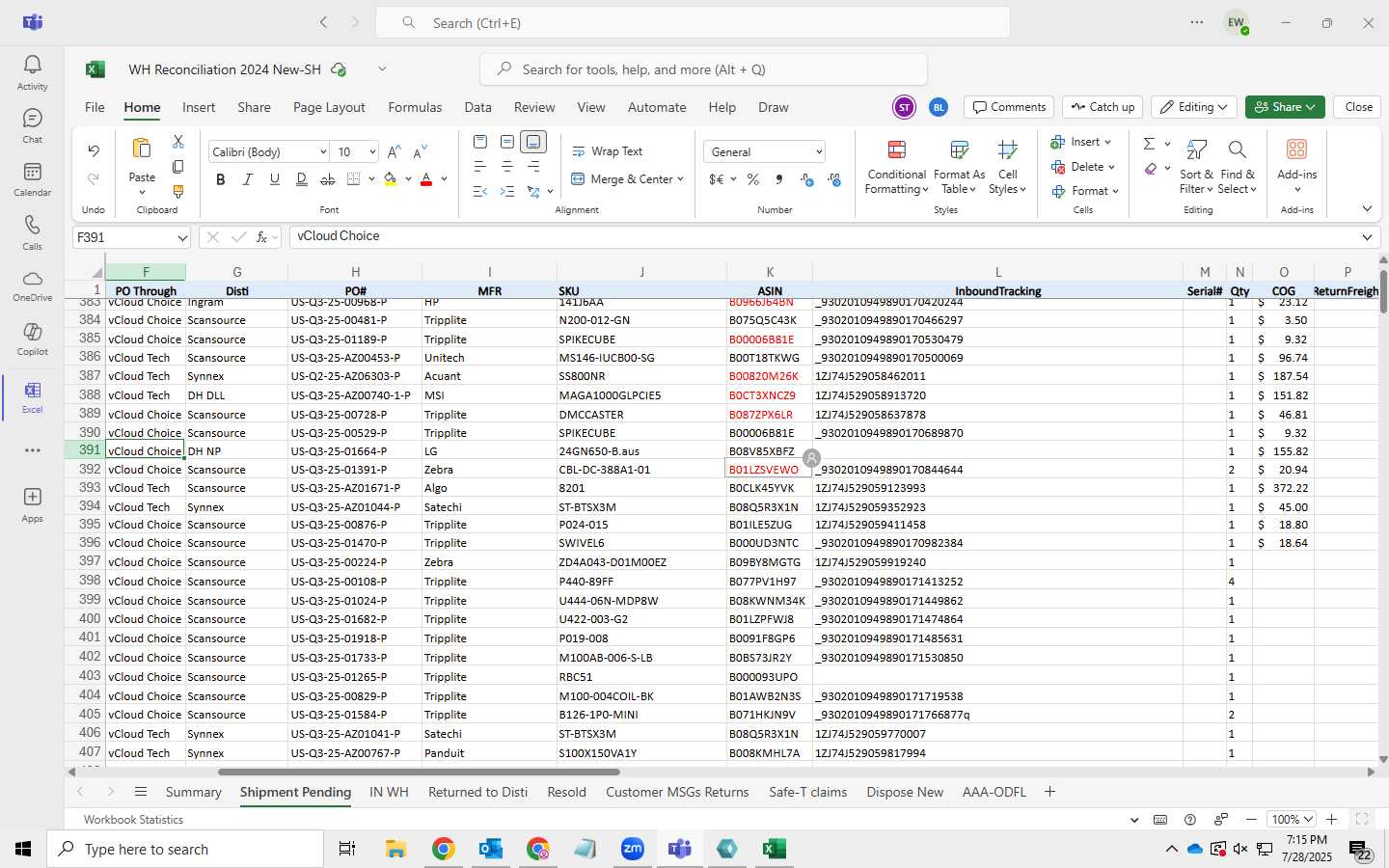
Task: Toggle Wrap Text
Action: pyautogui.click(x=608, y=151)
